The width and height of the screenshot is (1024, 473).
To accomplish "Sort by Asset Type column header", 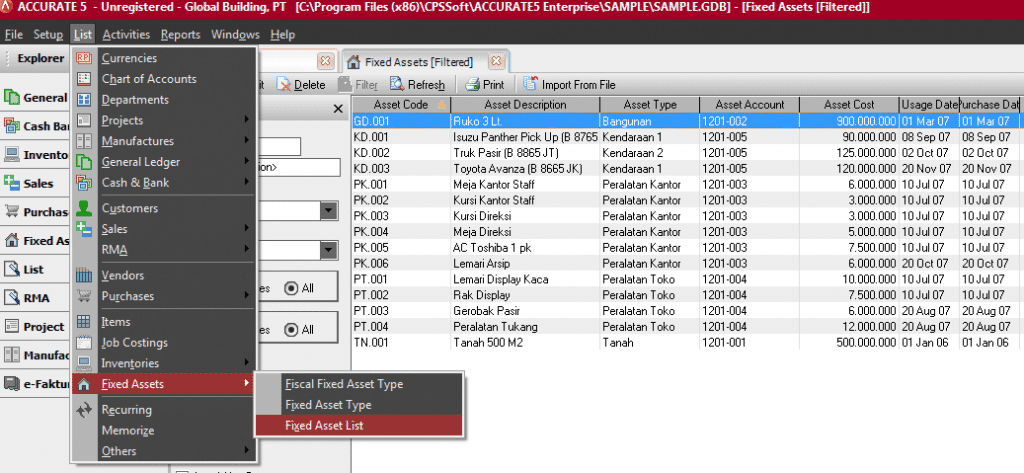I will click(650, 105).
